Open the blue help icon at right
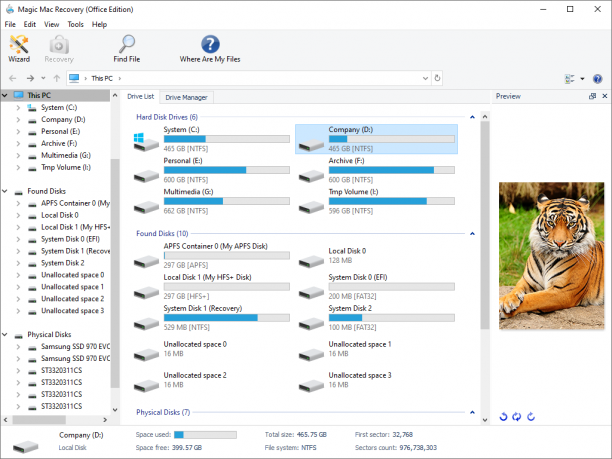This screenshot has height=459, width=612. coord(597,79)
